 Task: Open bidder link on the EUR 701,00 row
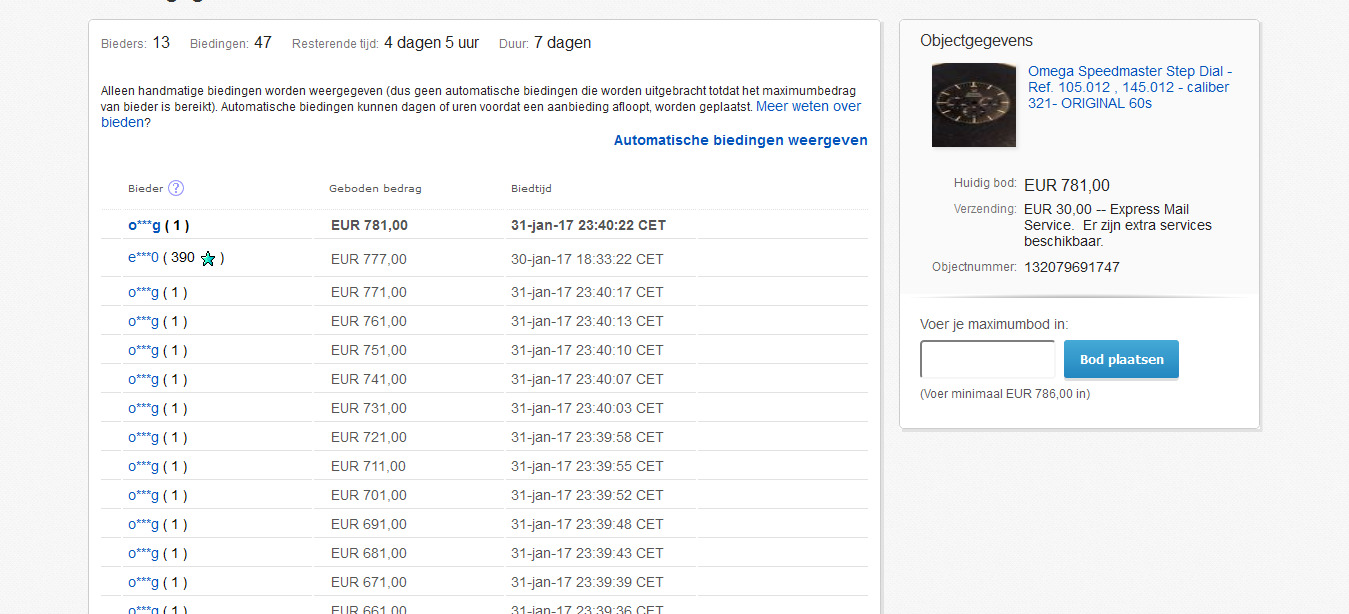tap(144, 495)
